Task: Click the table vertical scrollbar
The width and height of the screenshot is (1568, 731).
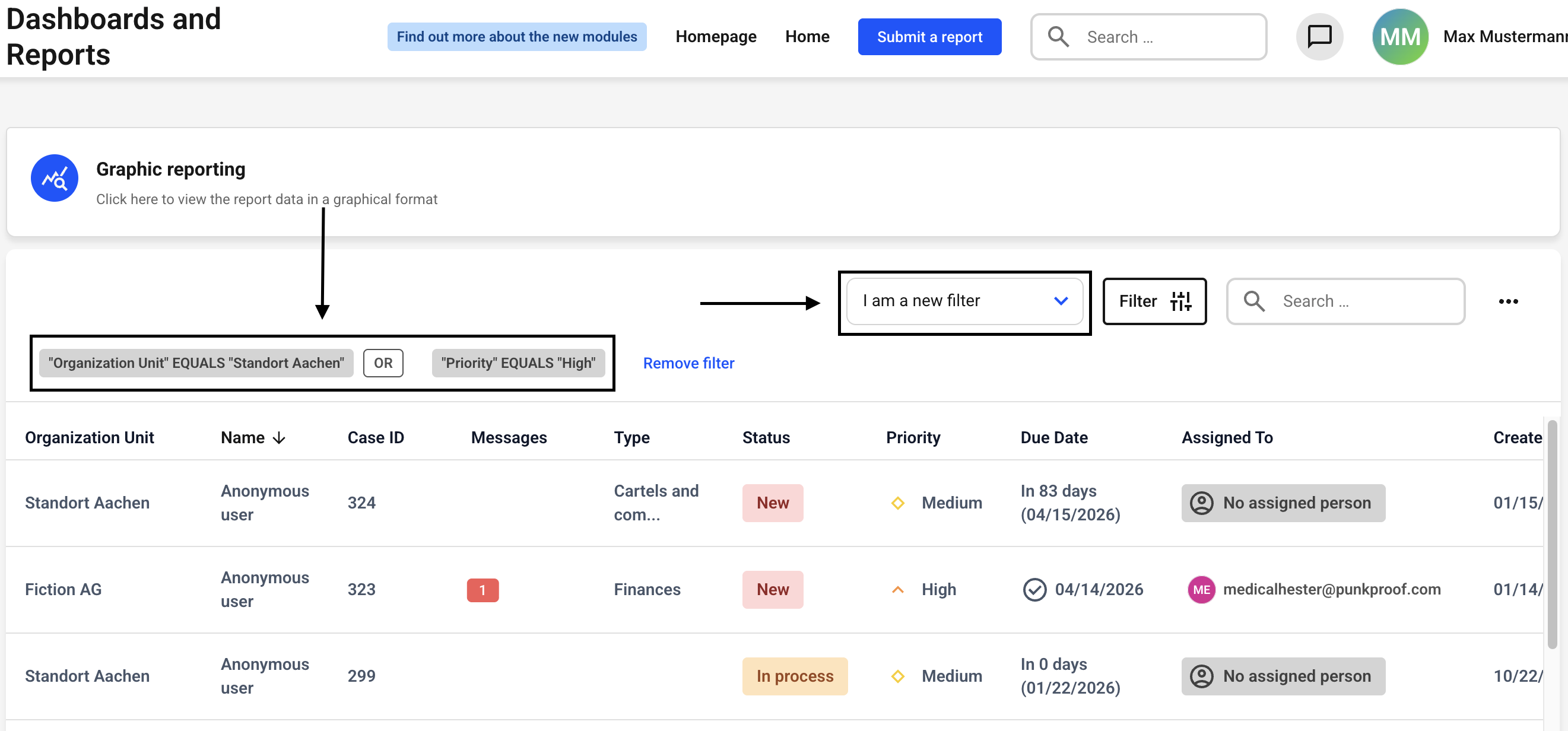Action: pyautogui.click(x=1552, y=533)
